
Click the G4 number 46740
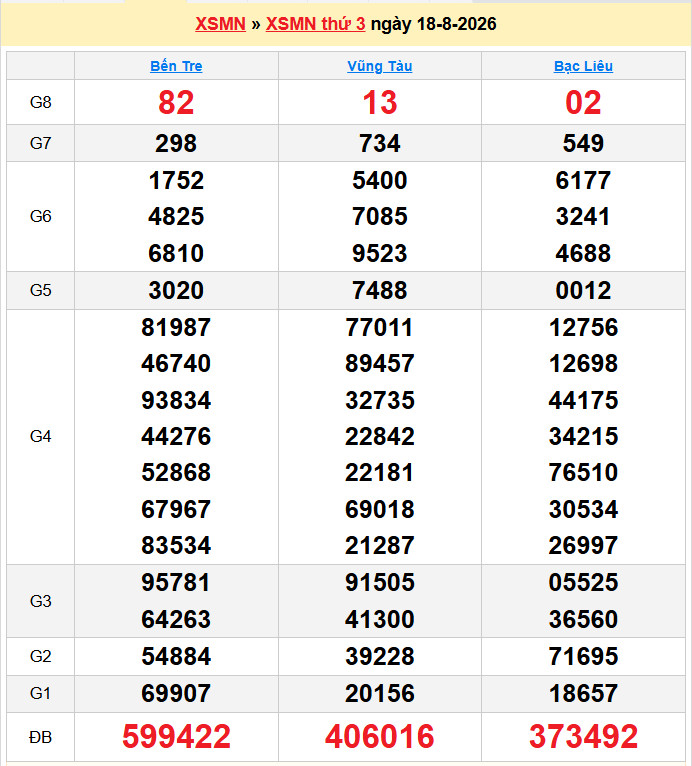[176, 363]
